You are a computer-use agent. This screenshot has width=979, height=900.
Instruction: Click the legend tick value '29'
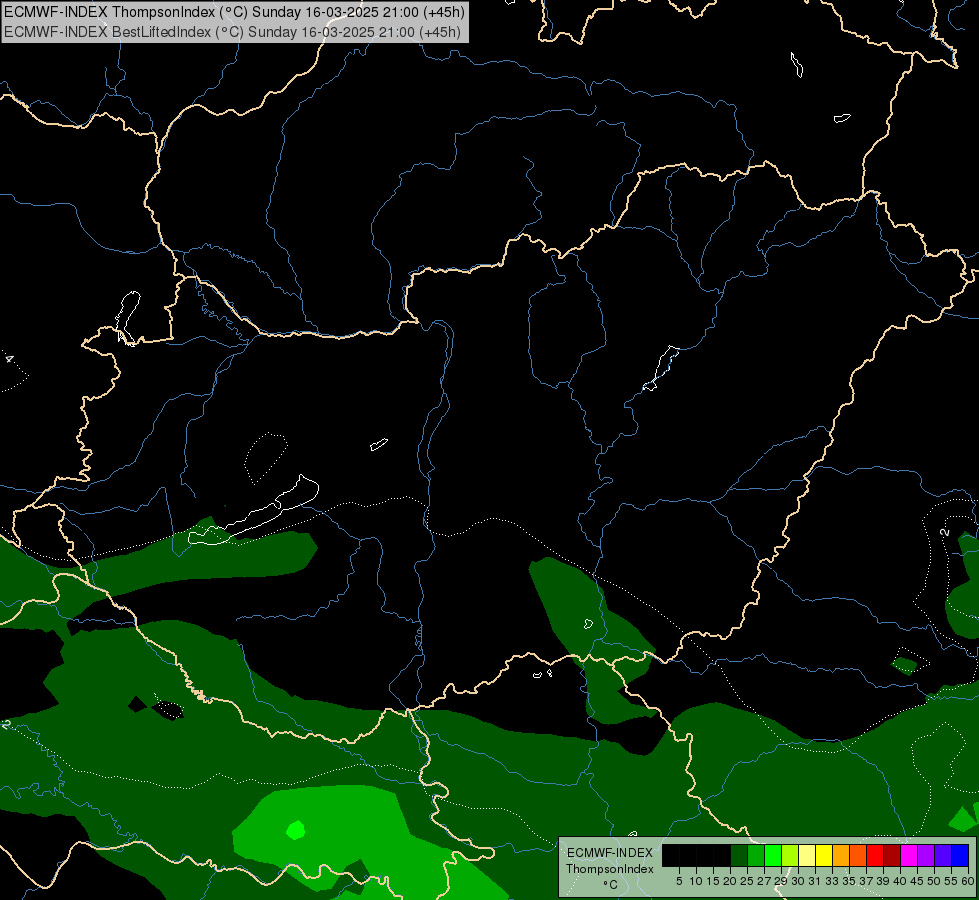coord(780,881)
